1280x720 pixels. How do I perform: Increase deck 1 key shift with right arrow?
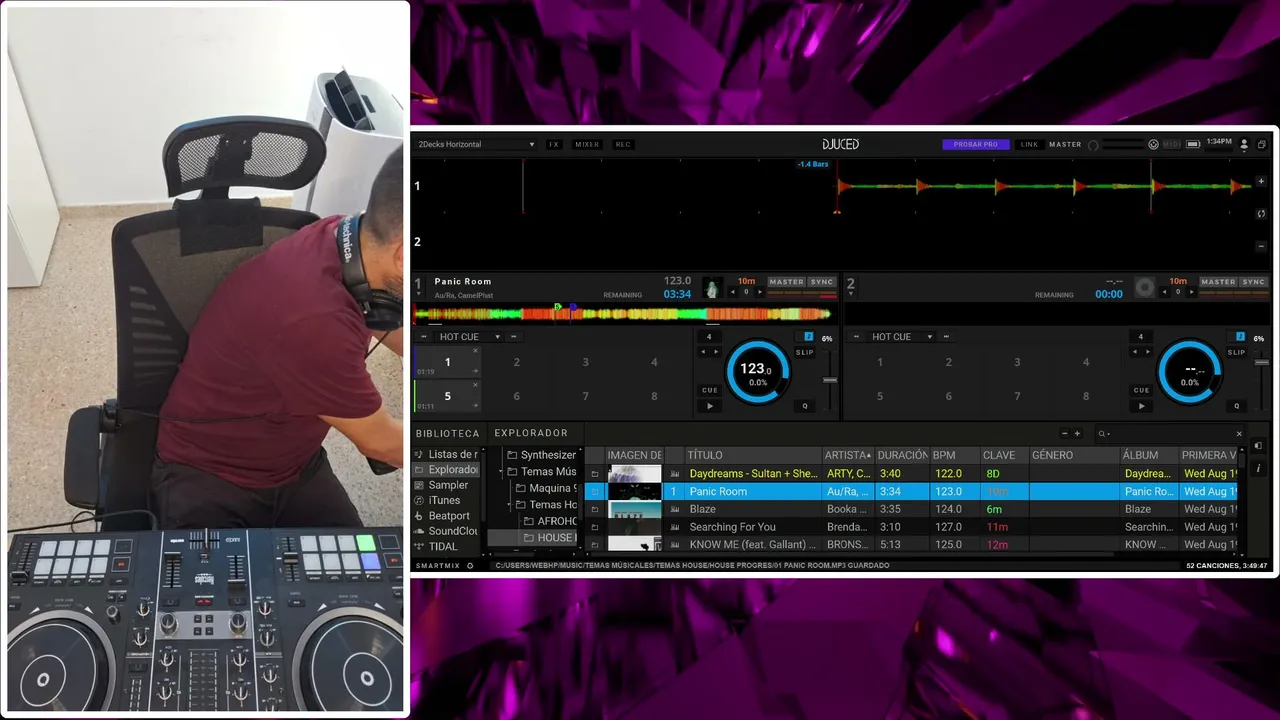click(x=760, y=292)
